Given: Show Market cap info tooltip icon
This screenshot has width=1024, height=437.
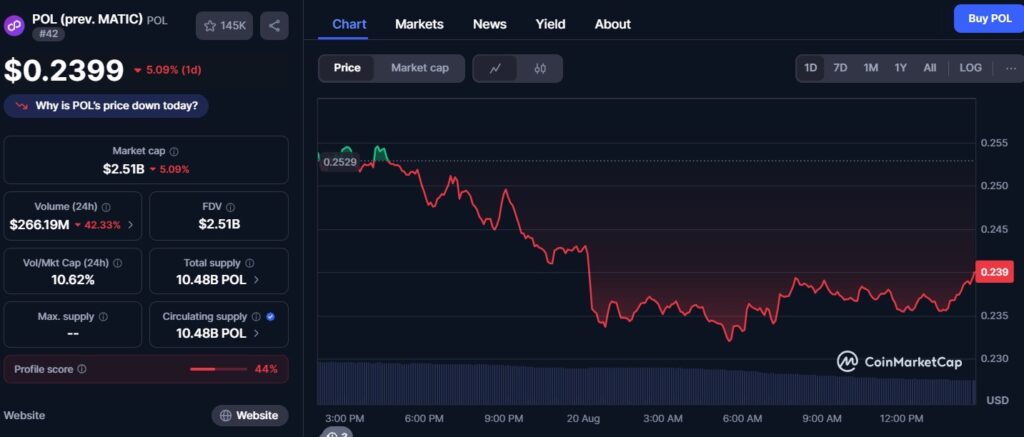Looking at the screenshot, I should click(174, 152).
